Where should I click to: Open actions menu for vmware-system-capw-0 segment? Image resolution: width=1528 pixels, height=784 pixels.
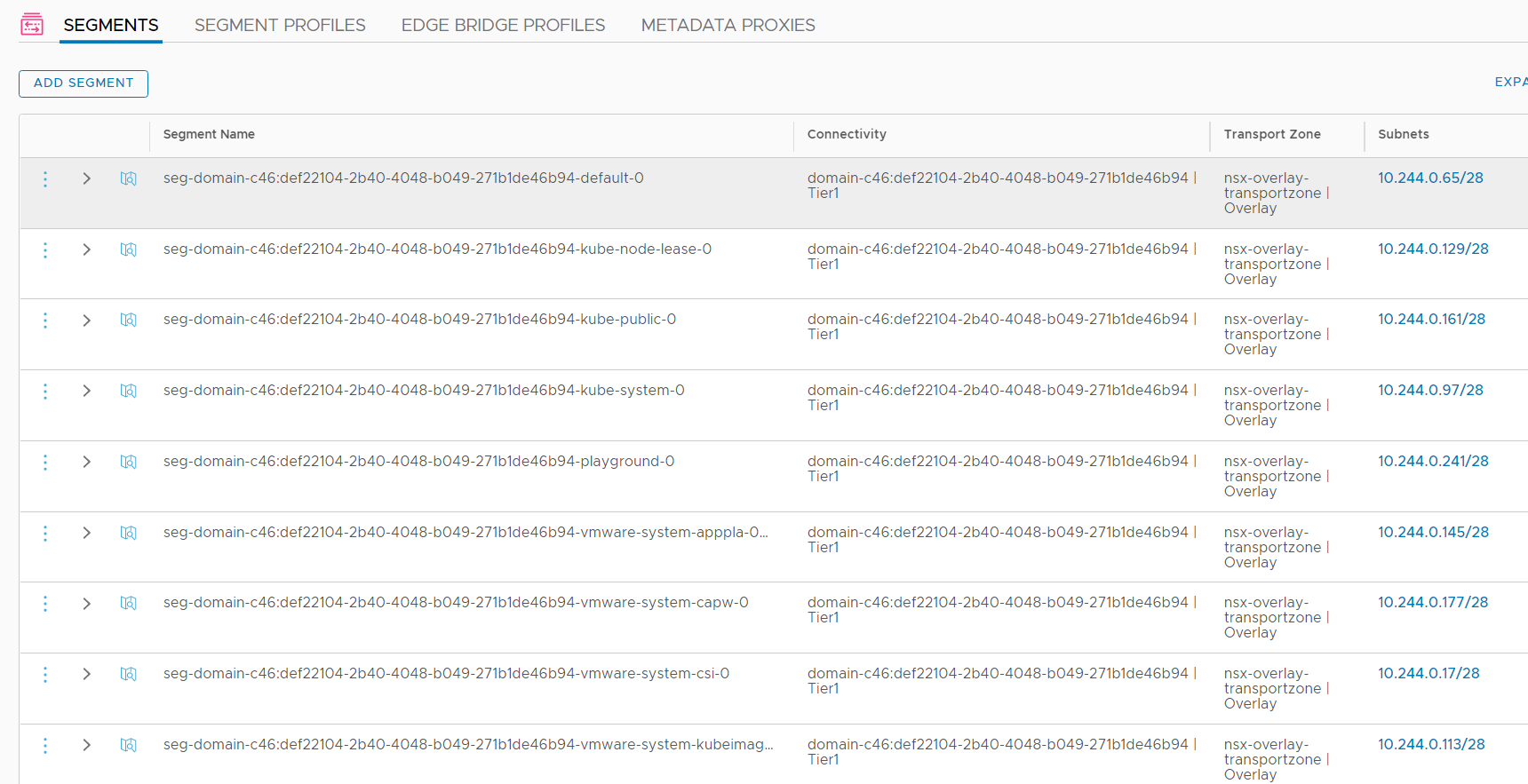(45, 604)
